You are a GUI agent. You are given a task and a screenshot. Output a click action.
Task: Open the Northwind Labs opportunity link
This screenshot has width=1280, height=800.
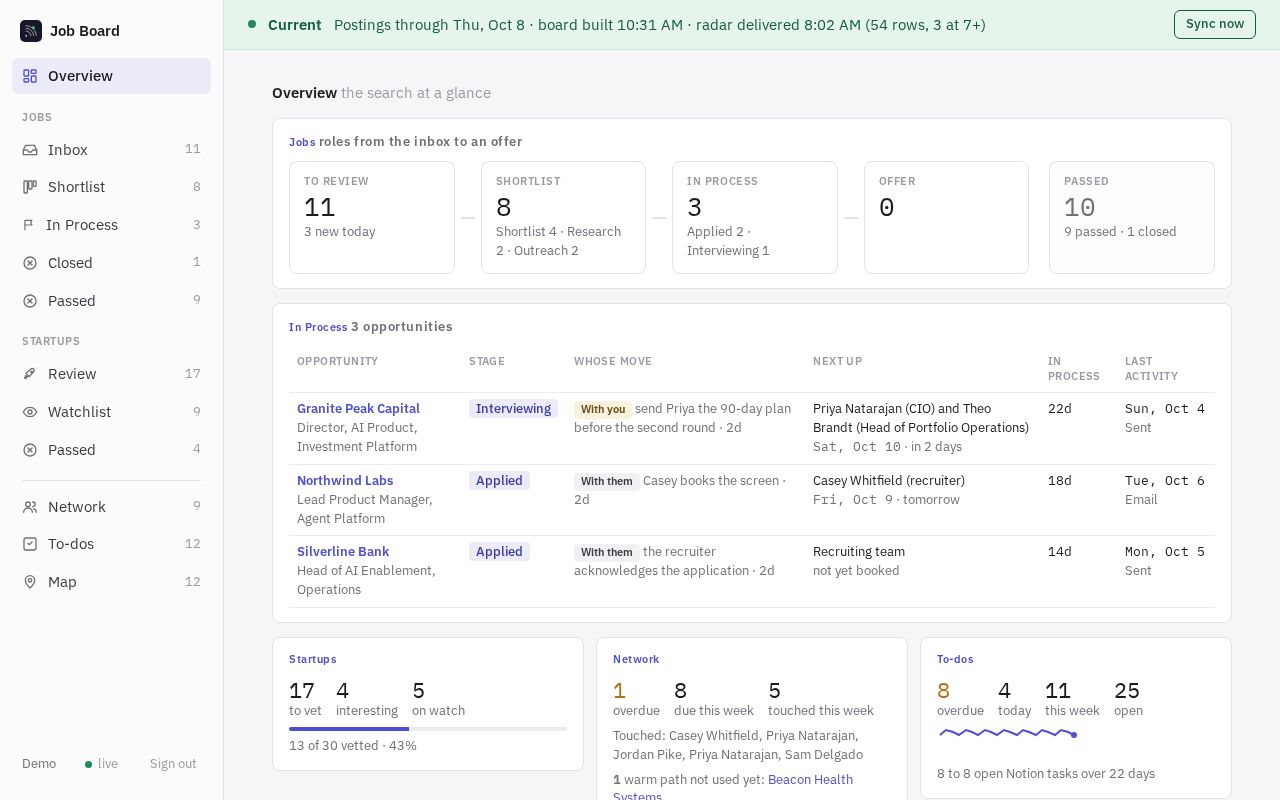[x=345, y=480]
